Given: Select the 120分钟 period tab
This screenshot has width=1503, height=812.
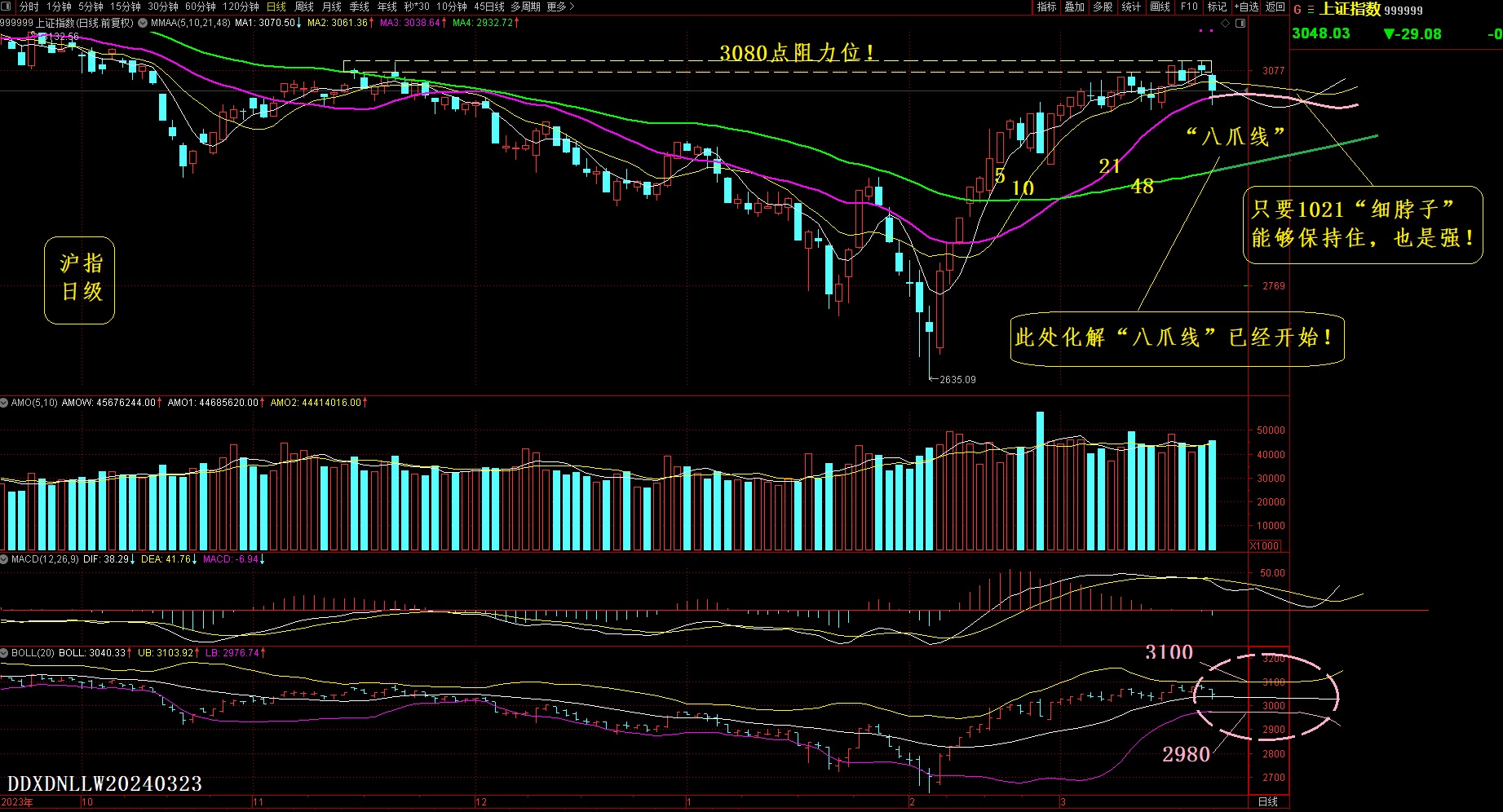Looking at the screenshot, I should pos(241,7).
